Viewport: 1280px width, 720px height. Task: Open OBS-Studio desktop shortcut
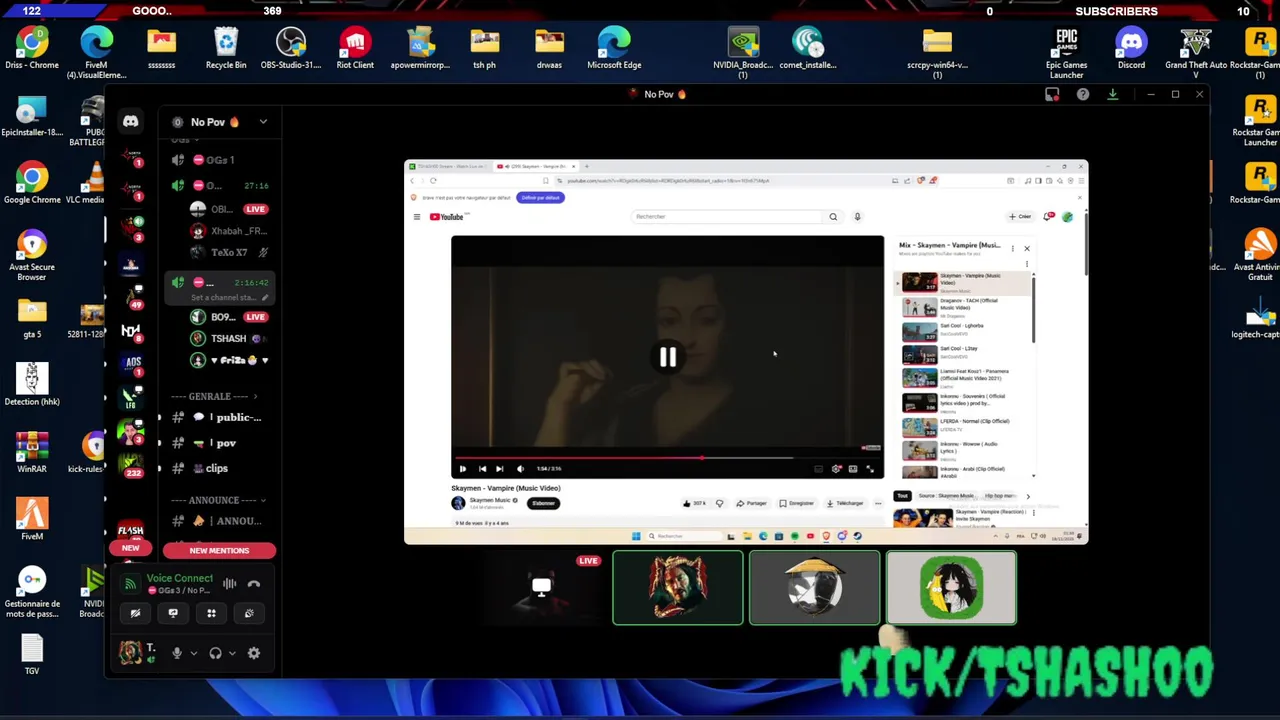(x=291, y=48)
